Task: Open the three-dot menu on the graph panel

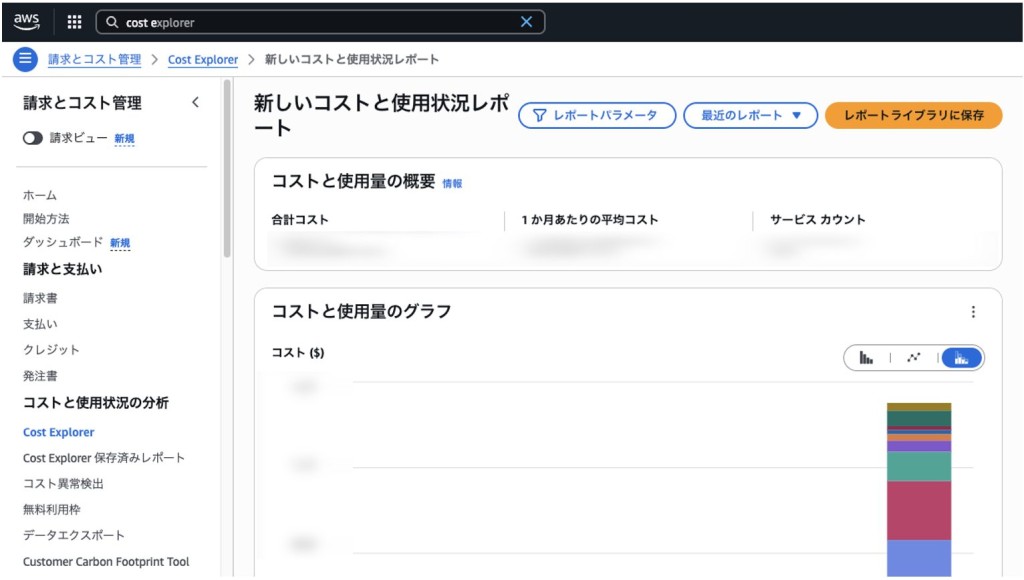Action: pos(973,312)
